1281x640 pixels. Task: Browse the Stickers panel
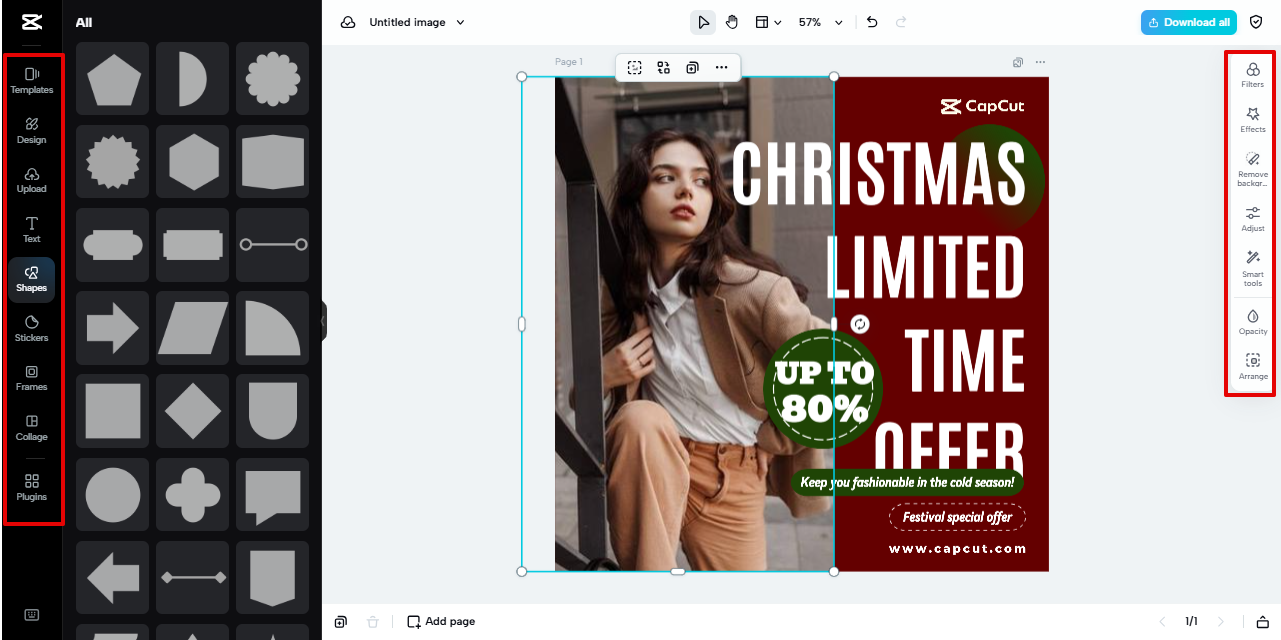click(x=32, y=329)
